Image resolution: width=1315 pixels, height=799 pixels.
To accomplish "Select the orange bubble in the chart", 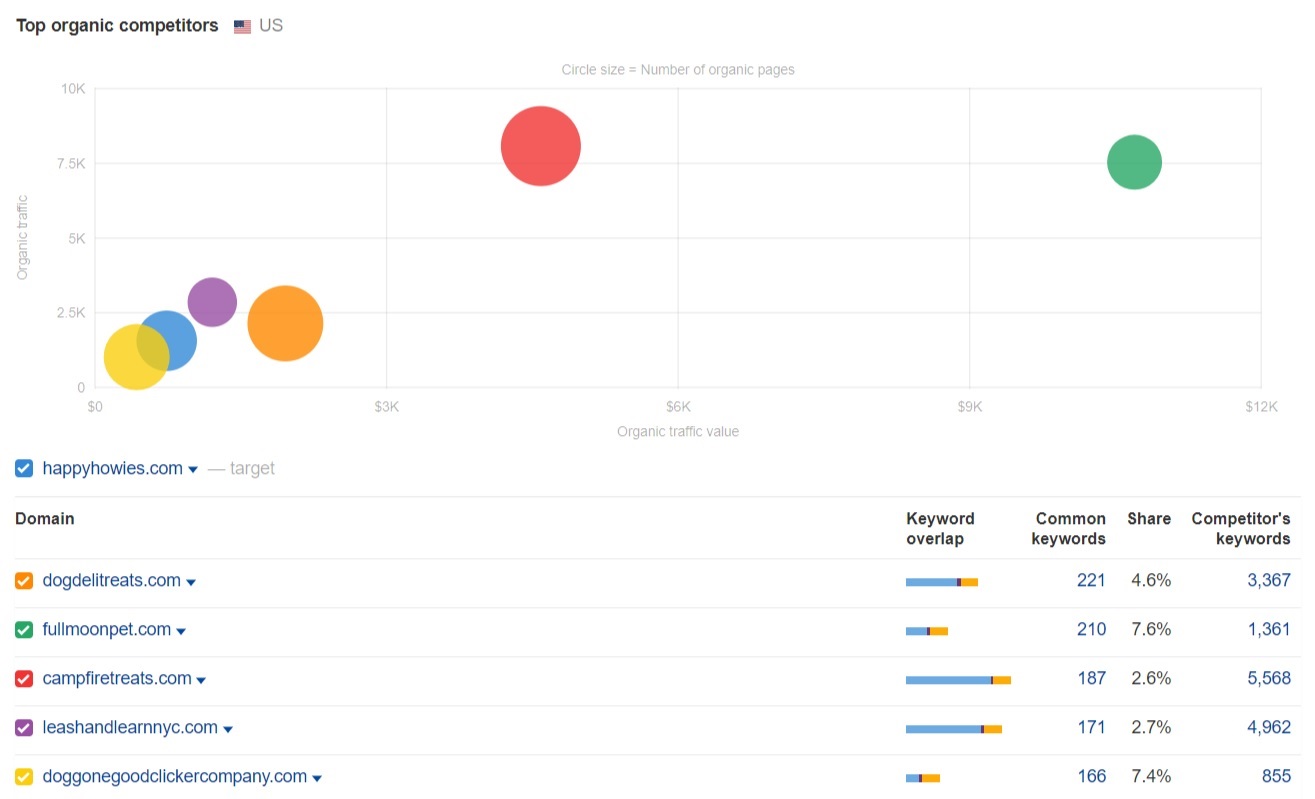I will 285,322.
